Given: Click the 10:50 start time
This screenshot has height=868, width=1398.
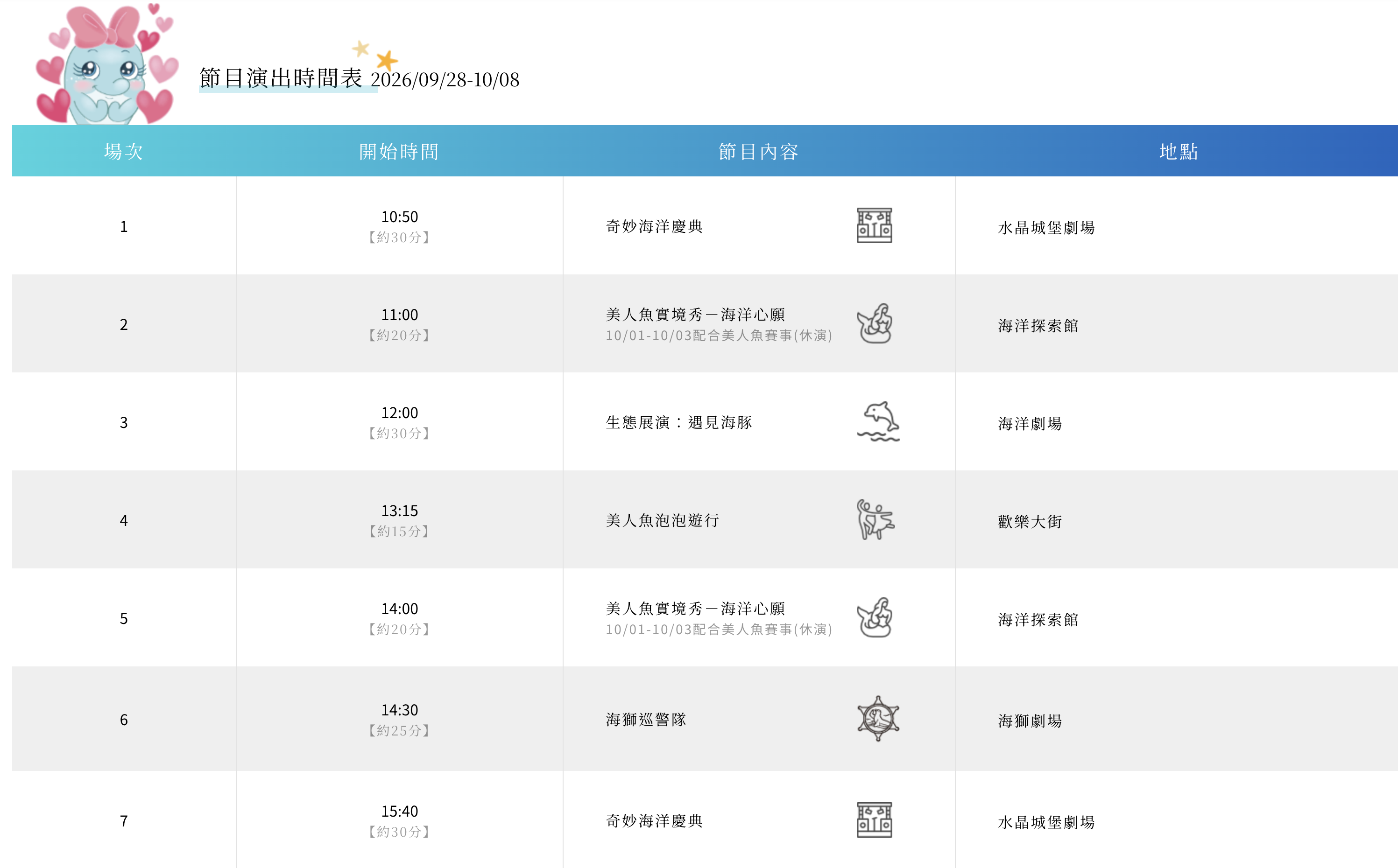Looking at the screenshot, I should click(x=400, y=217).
